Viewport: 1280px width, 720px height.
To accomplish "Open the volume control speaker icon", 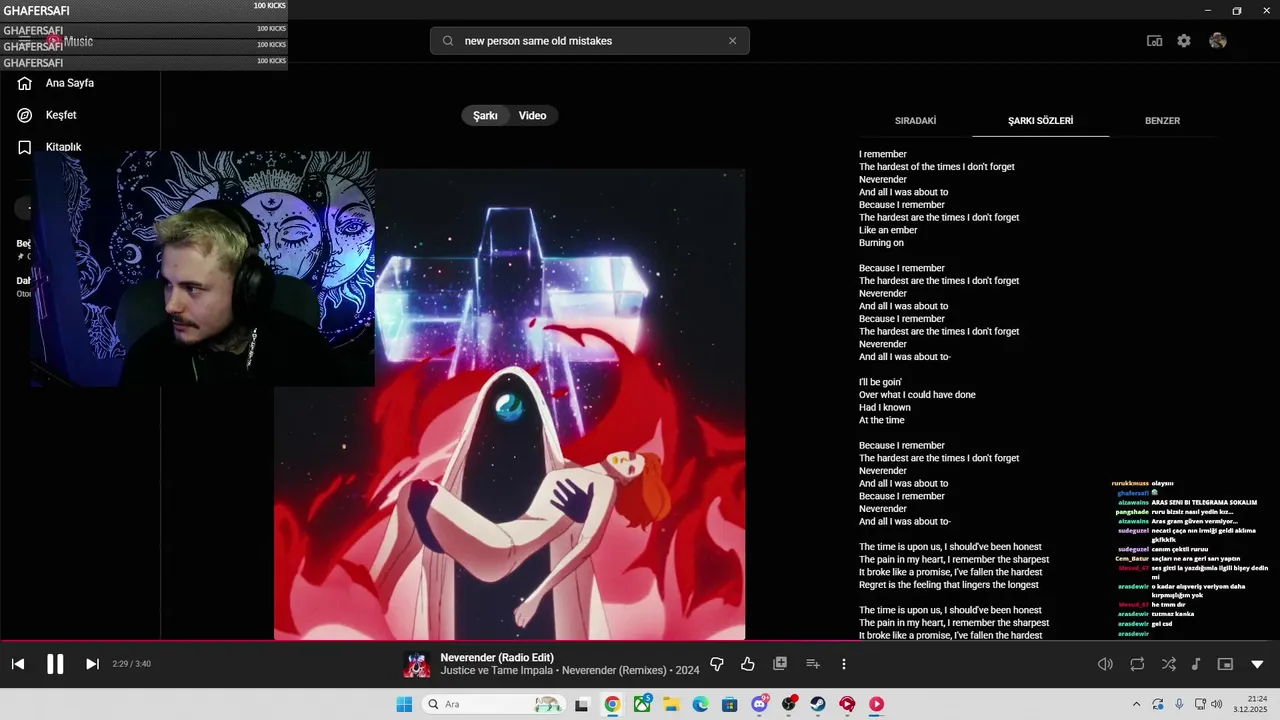I will point(1105,664).
